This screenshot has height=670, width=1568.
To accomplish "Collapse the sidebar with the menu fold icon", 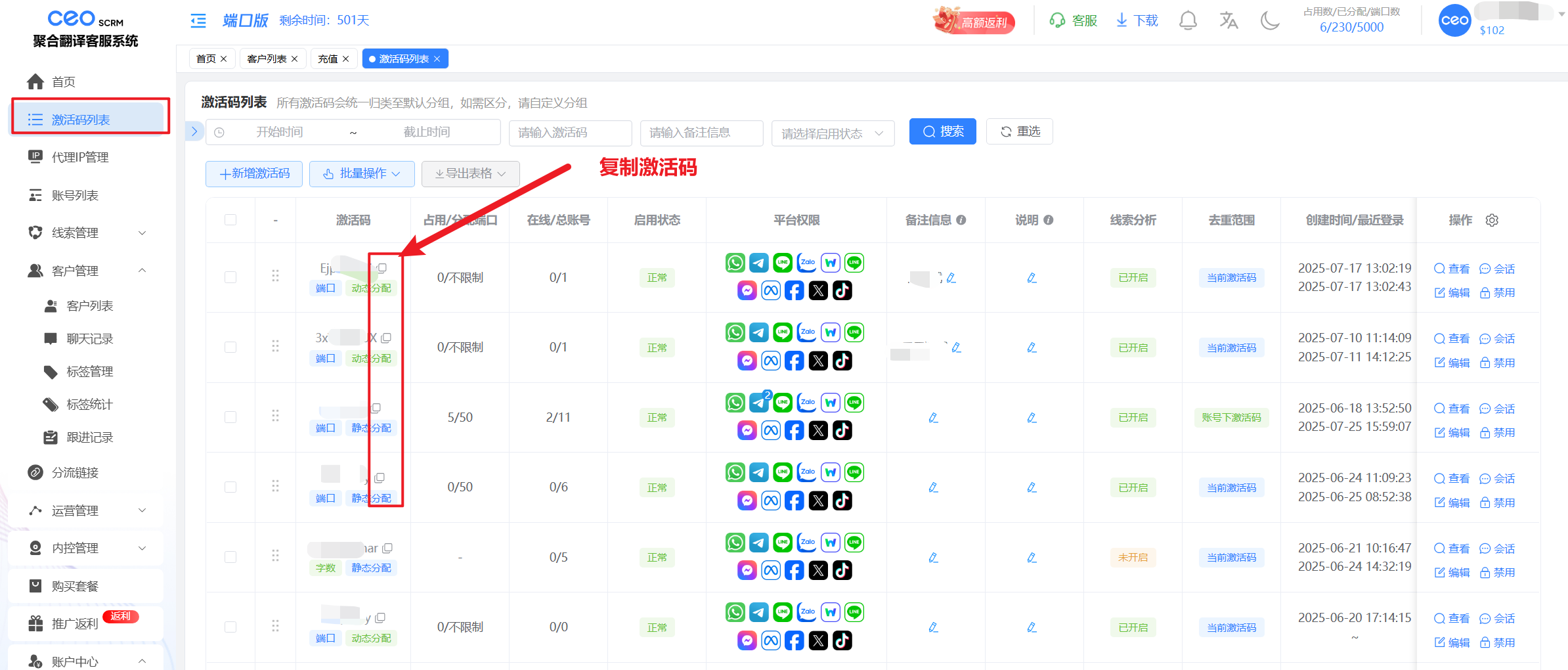I will coord(198,21).
